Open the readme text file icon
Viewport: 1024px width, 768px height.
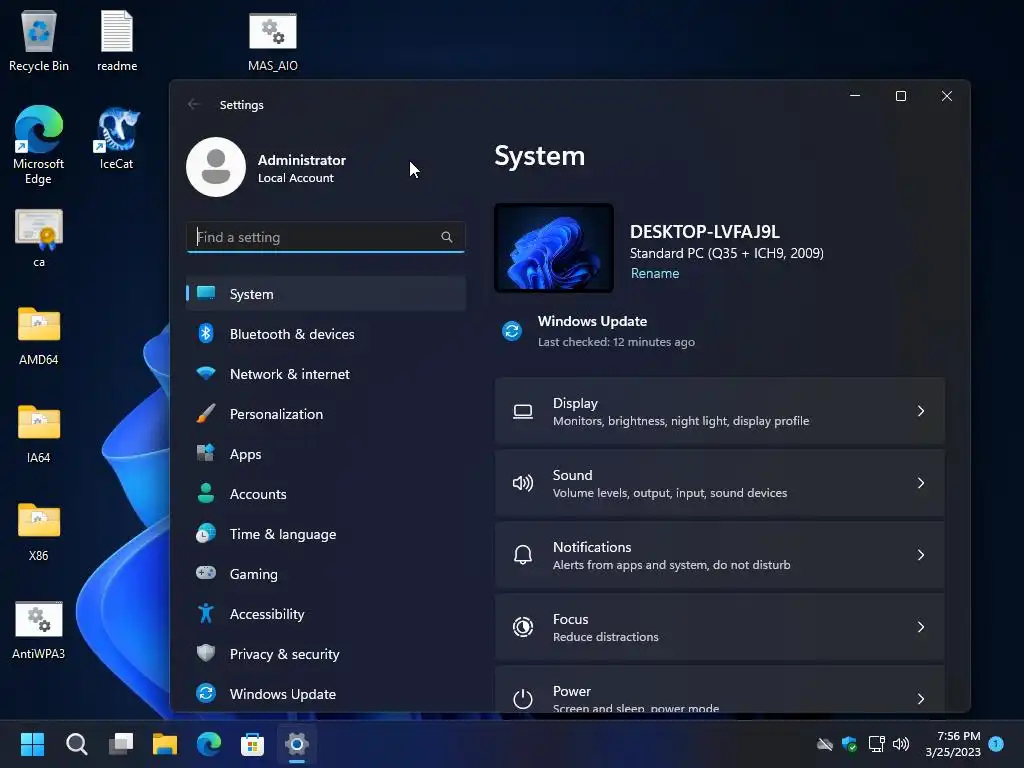click(117, 40)
